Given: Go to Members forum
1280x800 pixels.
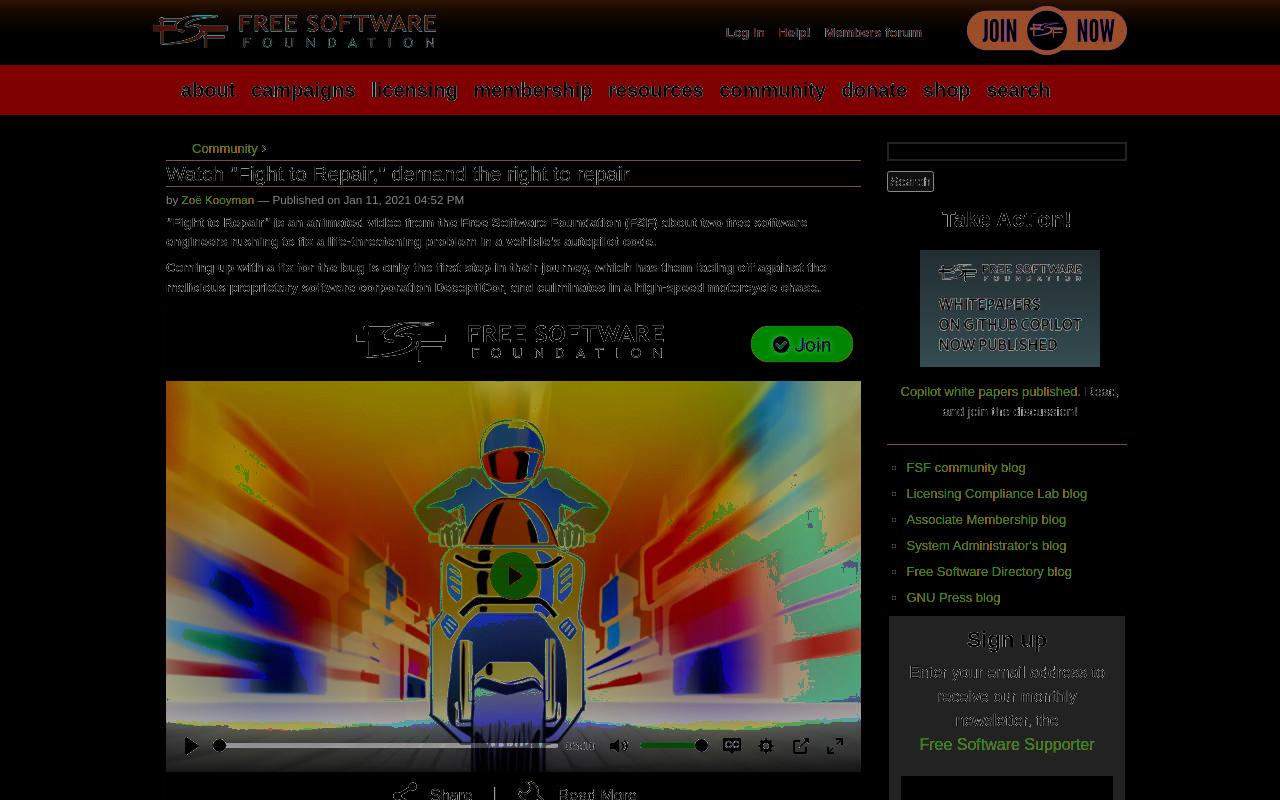Looking at the screenshot, I should tap(873, 33).
